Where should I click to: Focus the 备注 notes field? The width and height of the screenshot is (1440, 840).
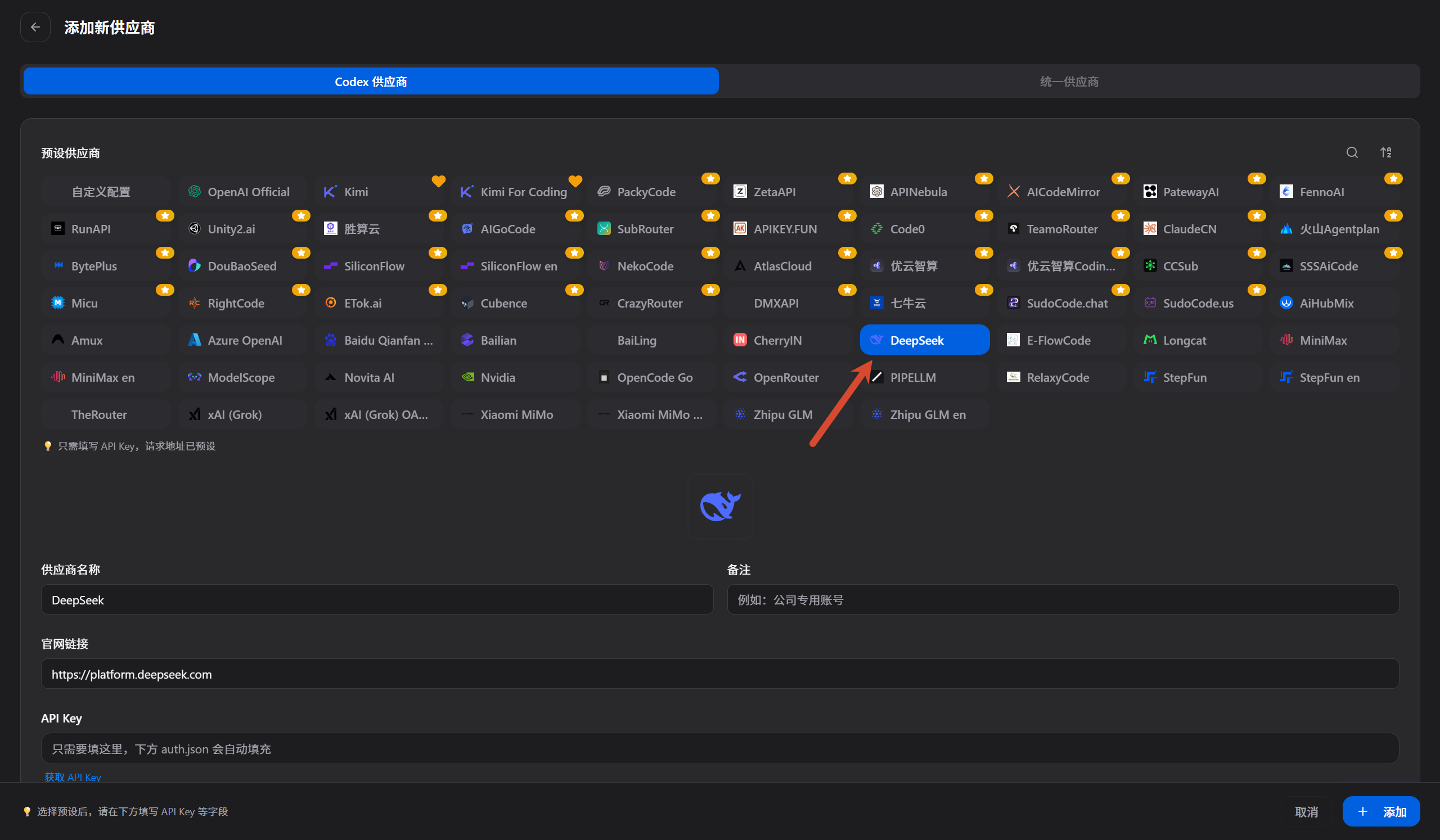1063,599
